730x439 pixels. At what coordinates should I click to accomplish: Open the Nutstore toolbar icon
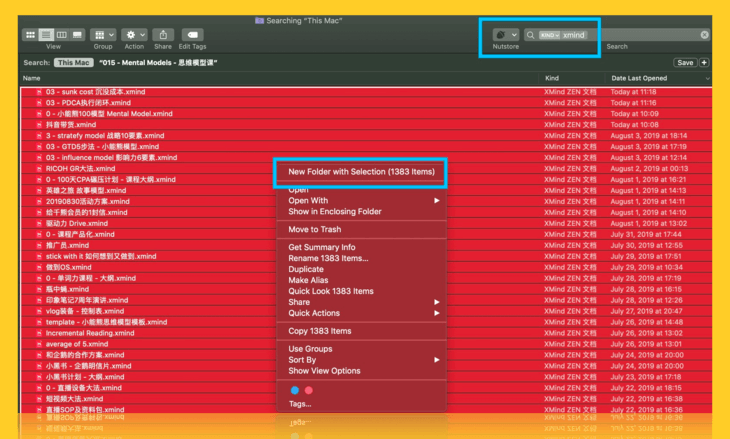point(505,35)
